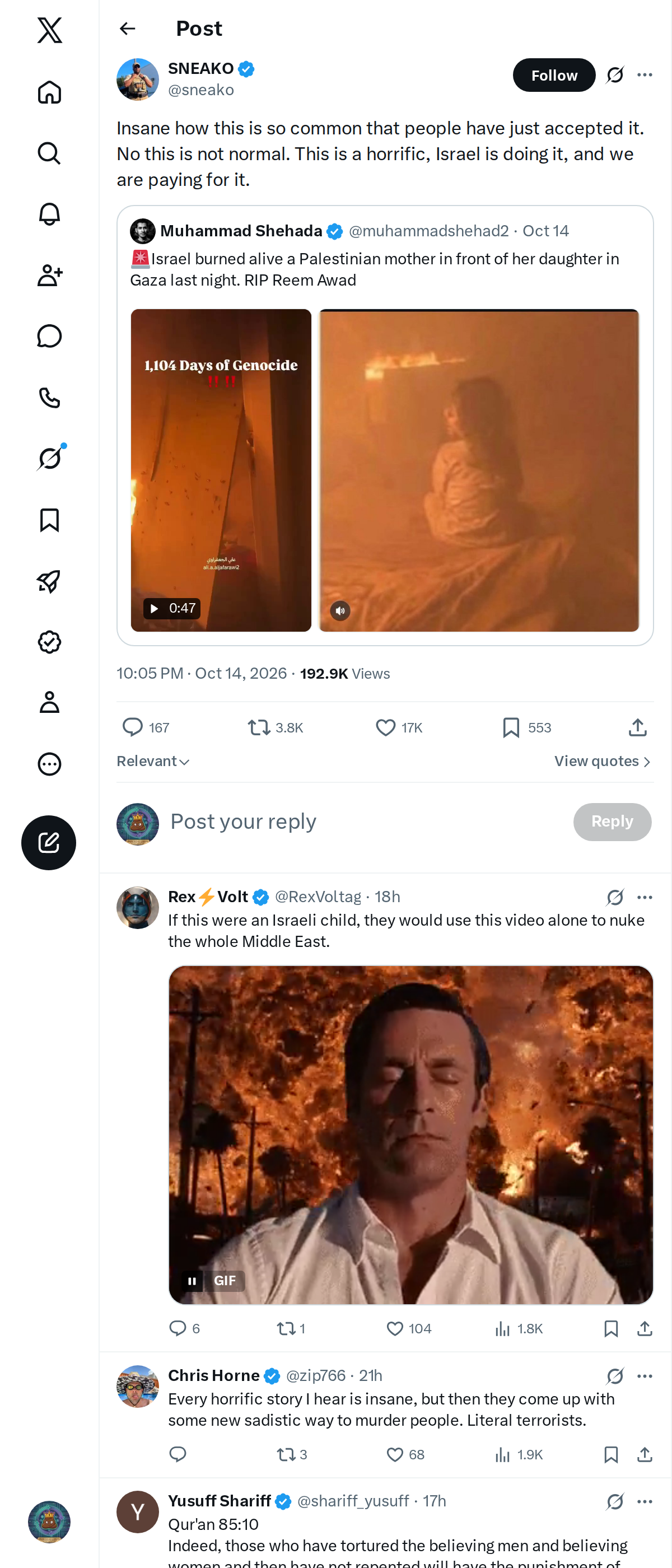Expand the Relevant reply sort dropdown
The width and height of the screenshot is (672, 1568).
click(x=153, y=762)
